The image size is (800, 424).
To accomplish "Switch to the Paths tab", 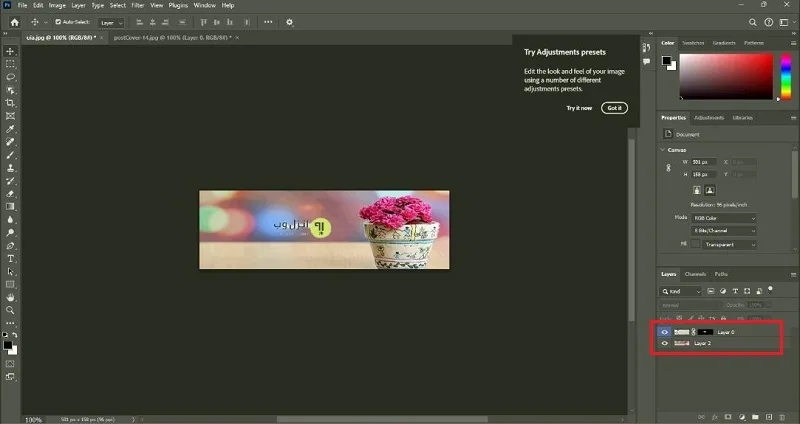I will [x=721, y=275].
